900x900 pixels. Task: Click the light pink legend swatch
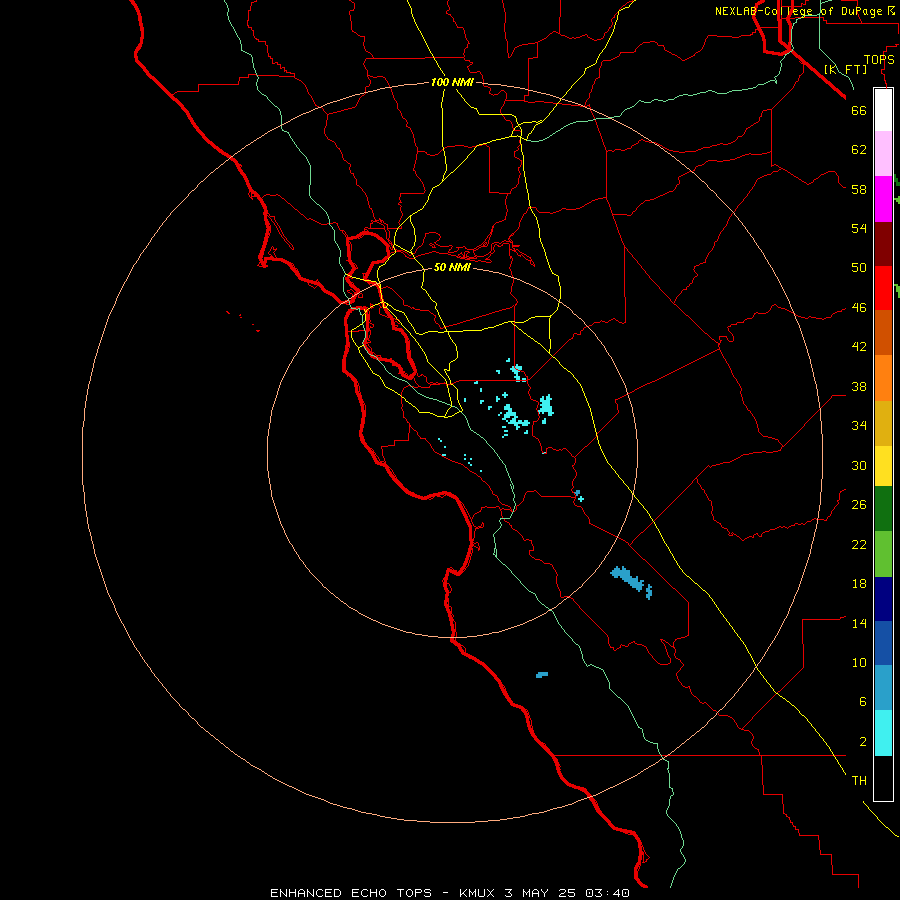pyautogui.click(x=883, y=154)
